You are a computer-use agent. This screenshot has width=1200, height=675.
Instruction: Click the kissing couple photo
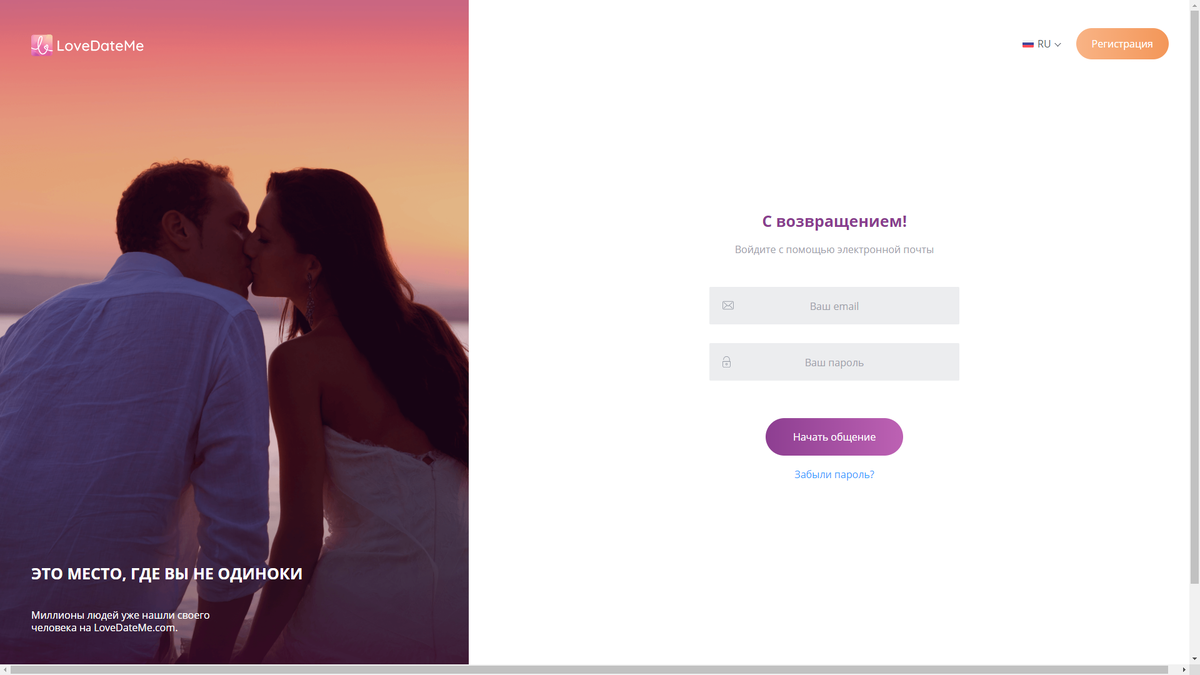pyautogui.click(x=234, y=332)
